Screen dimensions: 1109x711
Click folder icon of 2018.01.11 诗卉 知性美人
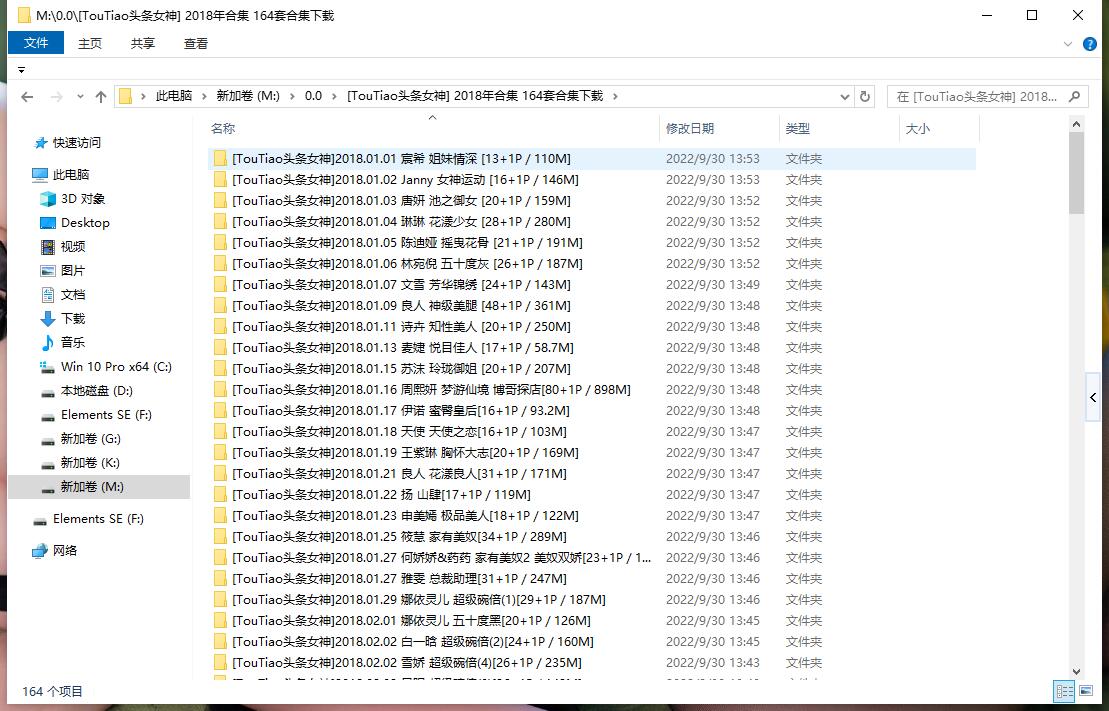220,327
